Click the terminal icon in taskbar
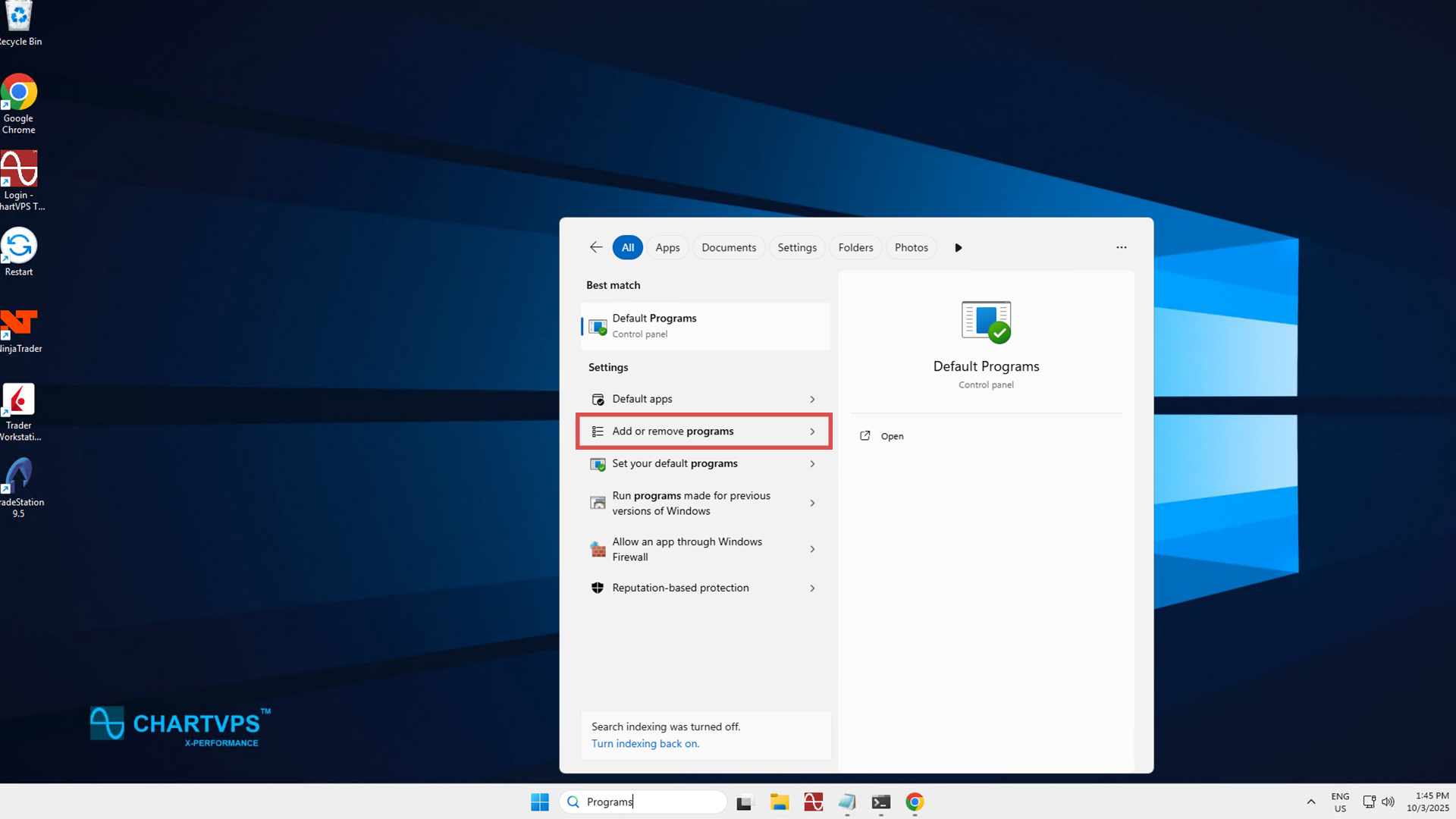This screenshot has height=819, width=1456. click(880, 802)
